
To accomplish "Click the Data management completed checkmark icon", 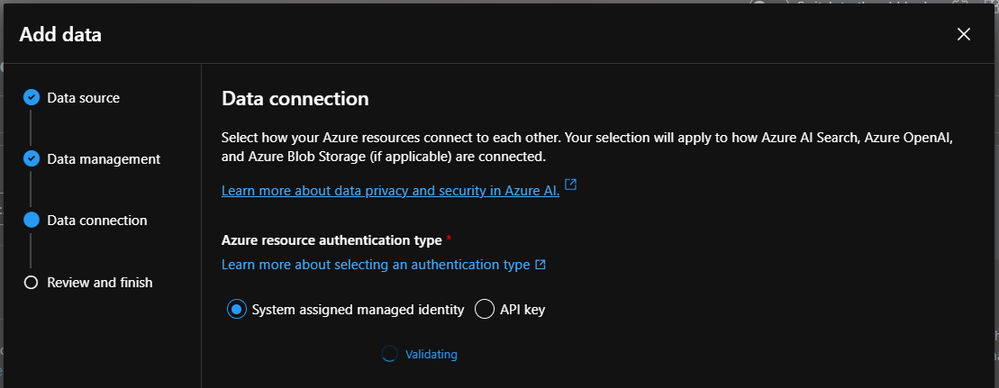I will click(31, 159).
